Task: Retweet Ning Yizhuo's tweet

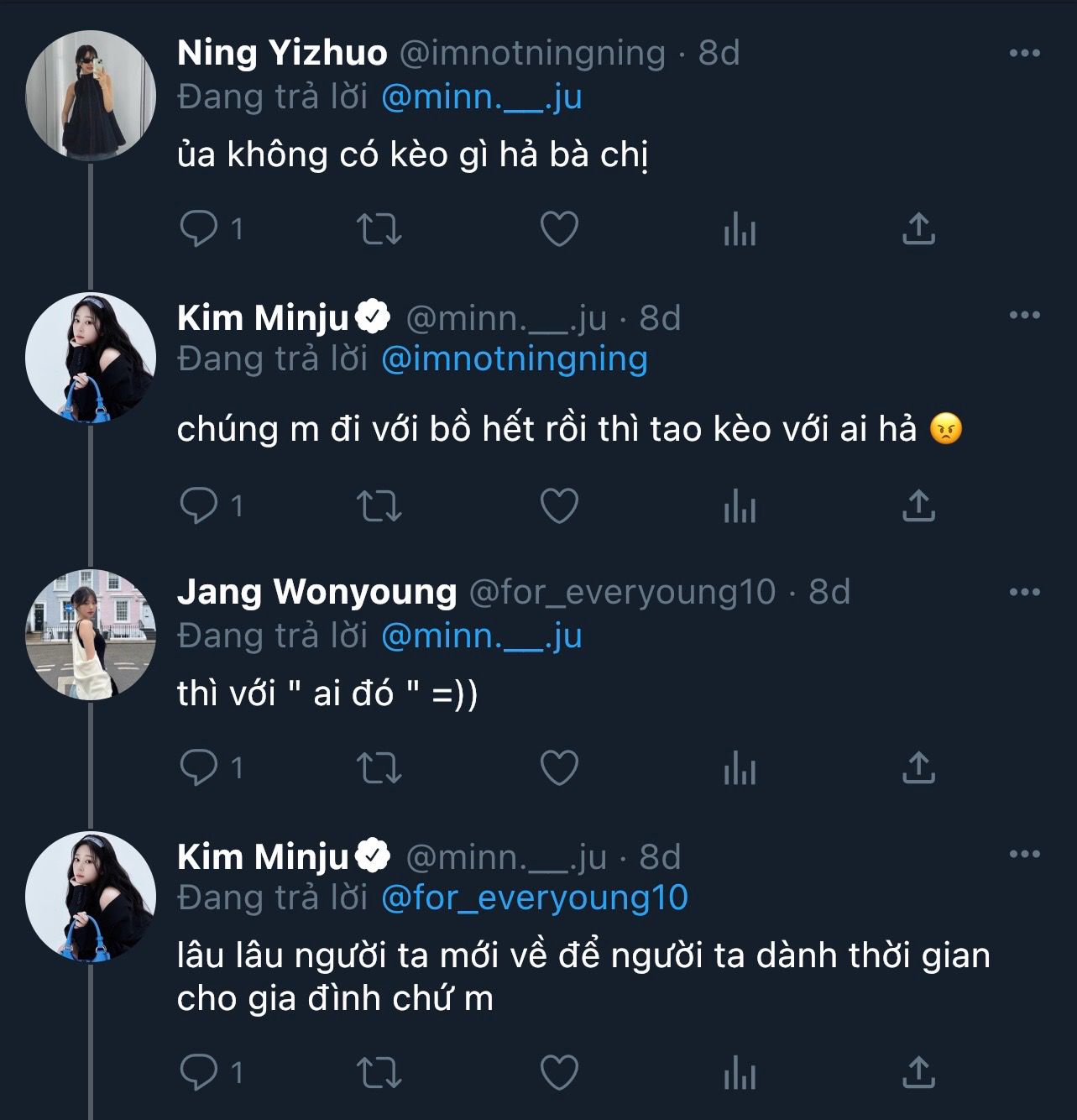Action: pos(379,228)
